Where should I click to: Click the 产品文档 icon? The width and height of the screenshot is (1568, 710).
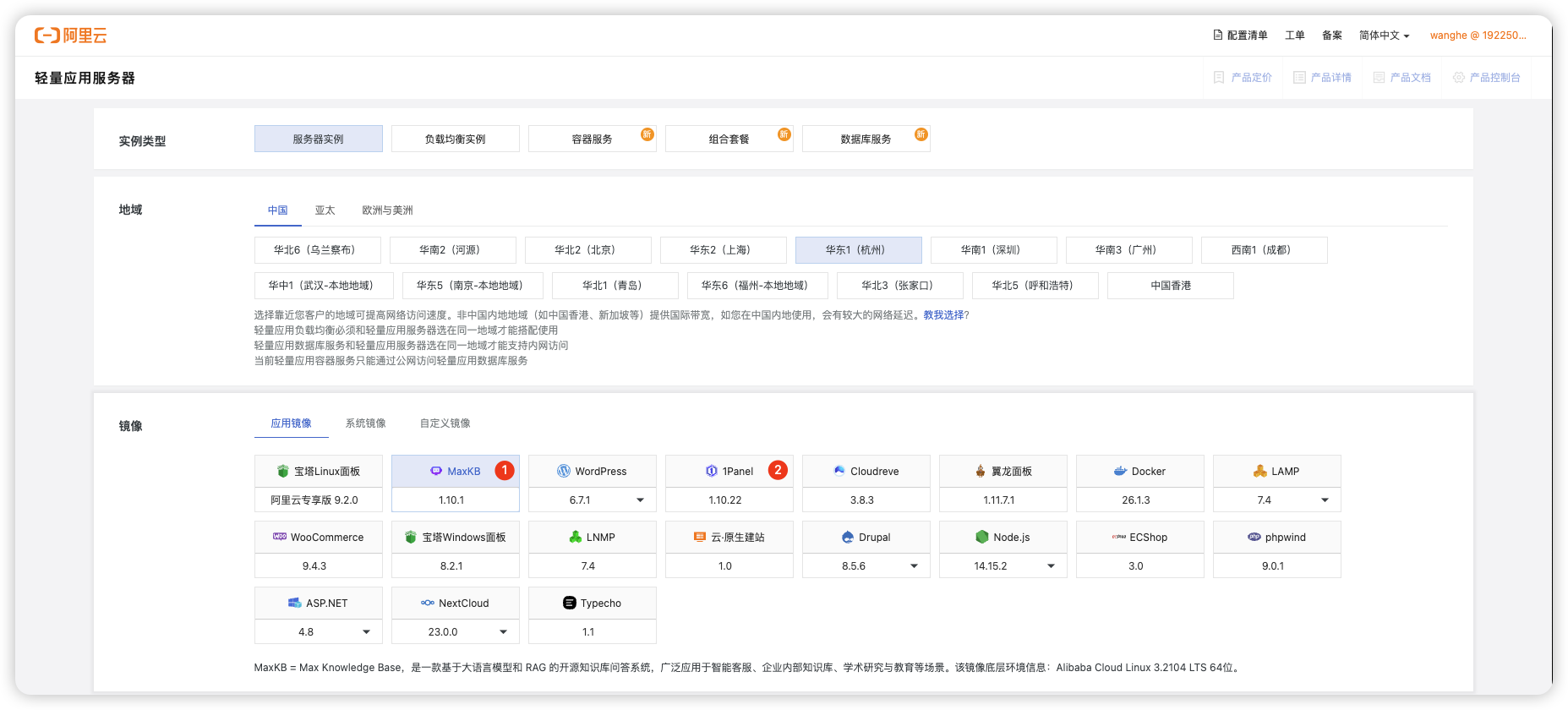click(x=1379, y=78)
